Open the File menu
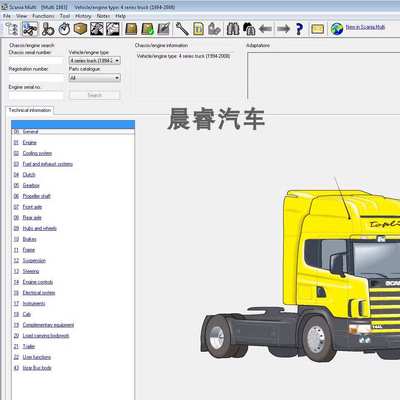 [x=7, y=16]
